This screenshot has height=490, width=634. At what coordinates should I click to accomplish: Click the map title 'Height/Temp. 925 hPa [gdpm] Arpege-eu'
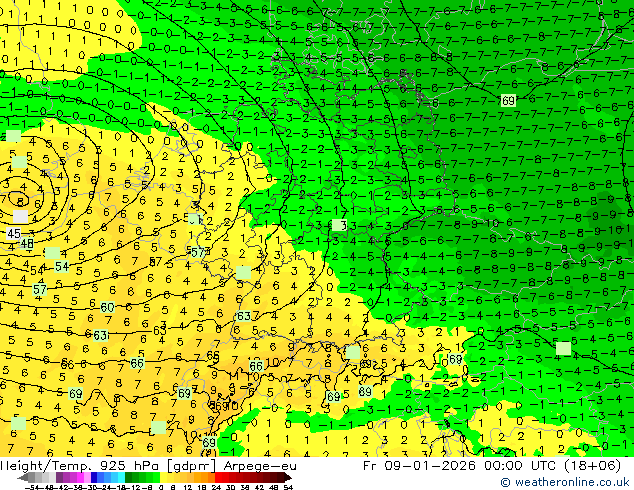coord(148,466)
